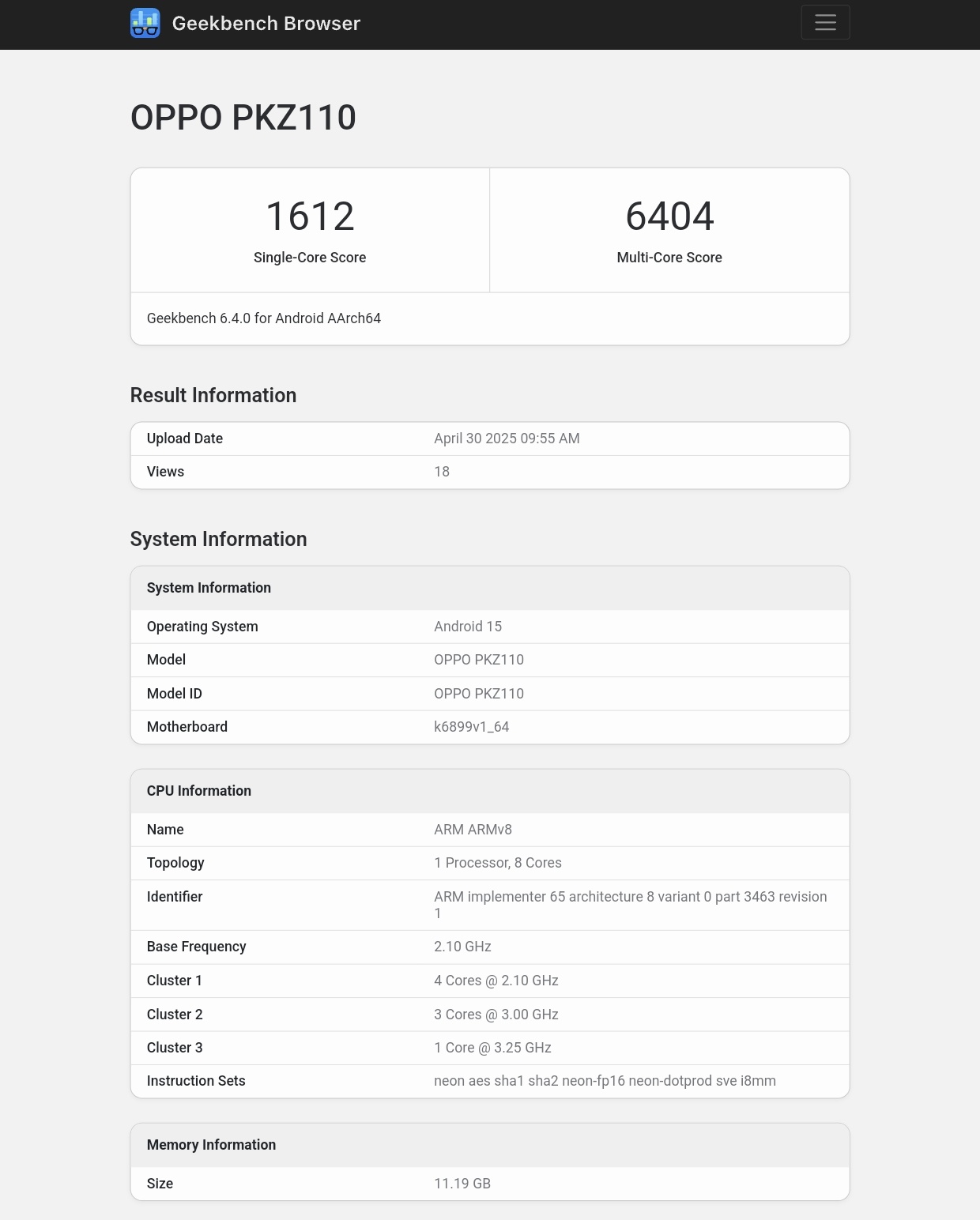980x1220 pixels.
Task: Click the CPU Information panel header
Action: pos(199,790)
